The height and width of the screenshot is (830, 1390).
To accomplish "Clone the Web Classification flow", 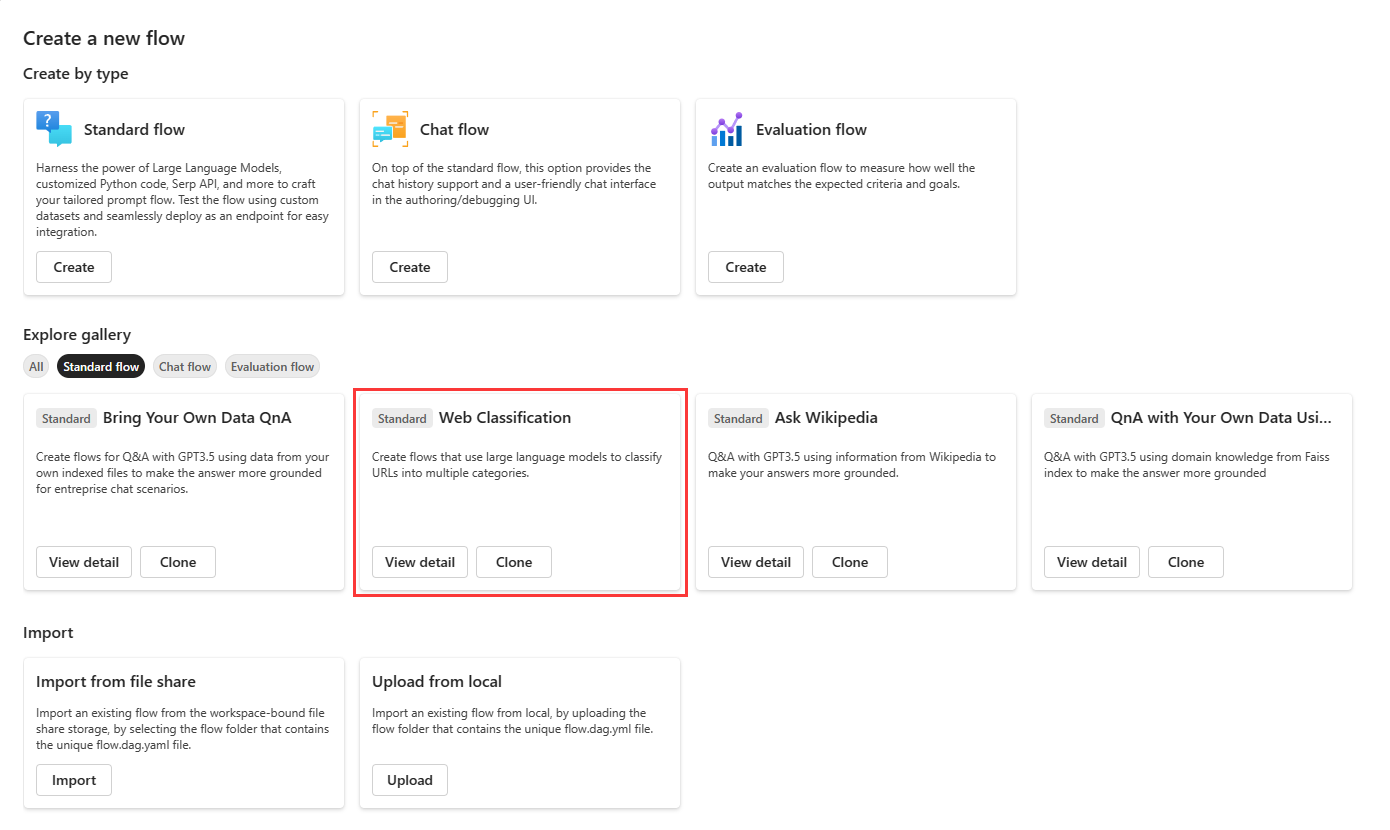I will point(514,562).
